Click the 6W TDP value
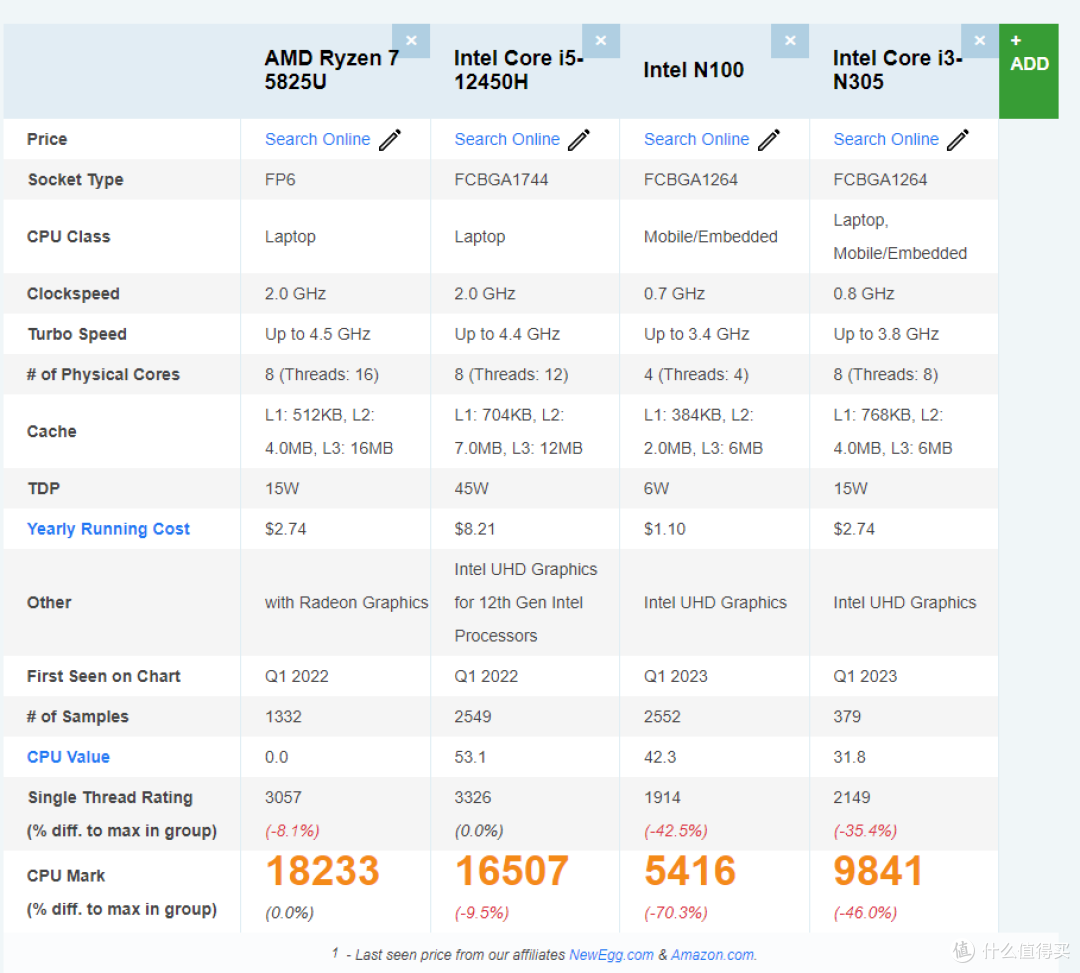 point(656,489)
